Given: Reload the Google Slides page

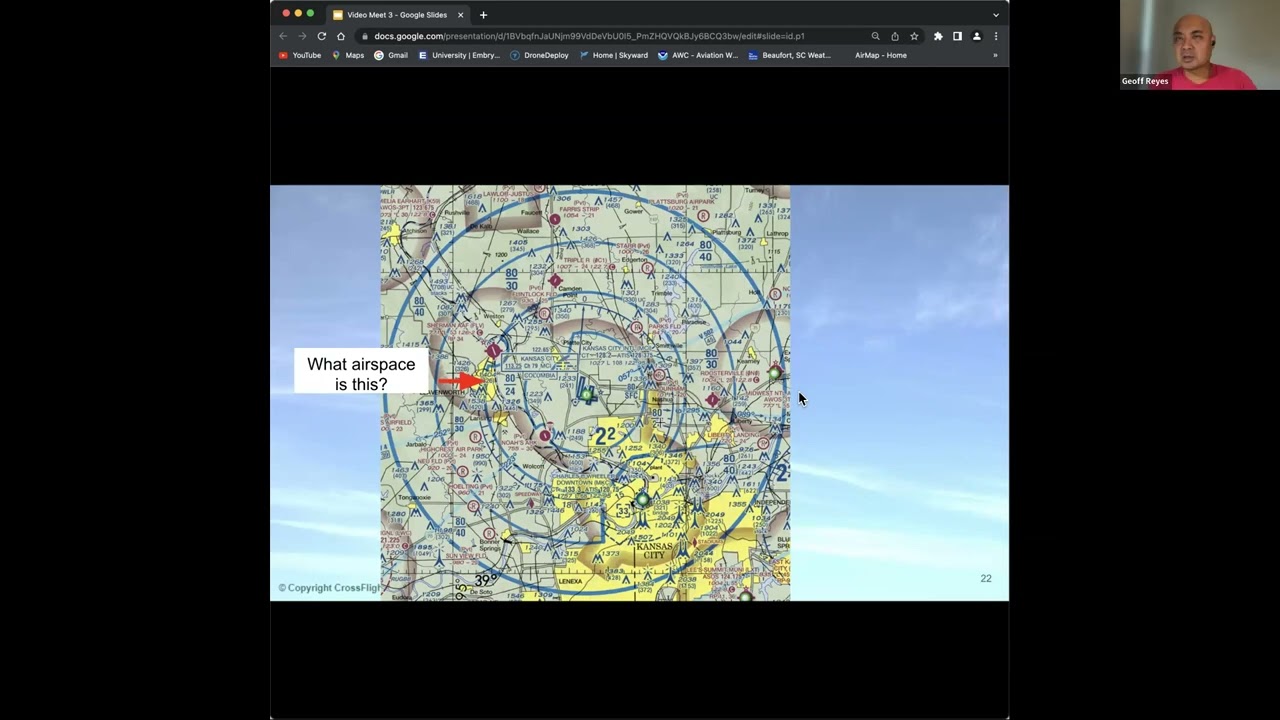Looking at the screenshot, I should [x=321, y=36].
